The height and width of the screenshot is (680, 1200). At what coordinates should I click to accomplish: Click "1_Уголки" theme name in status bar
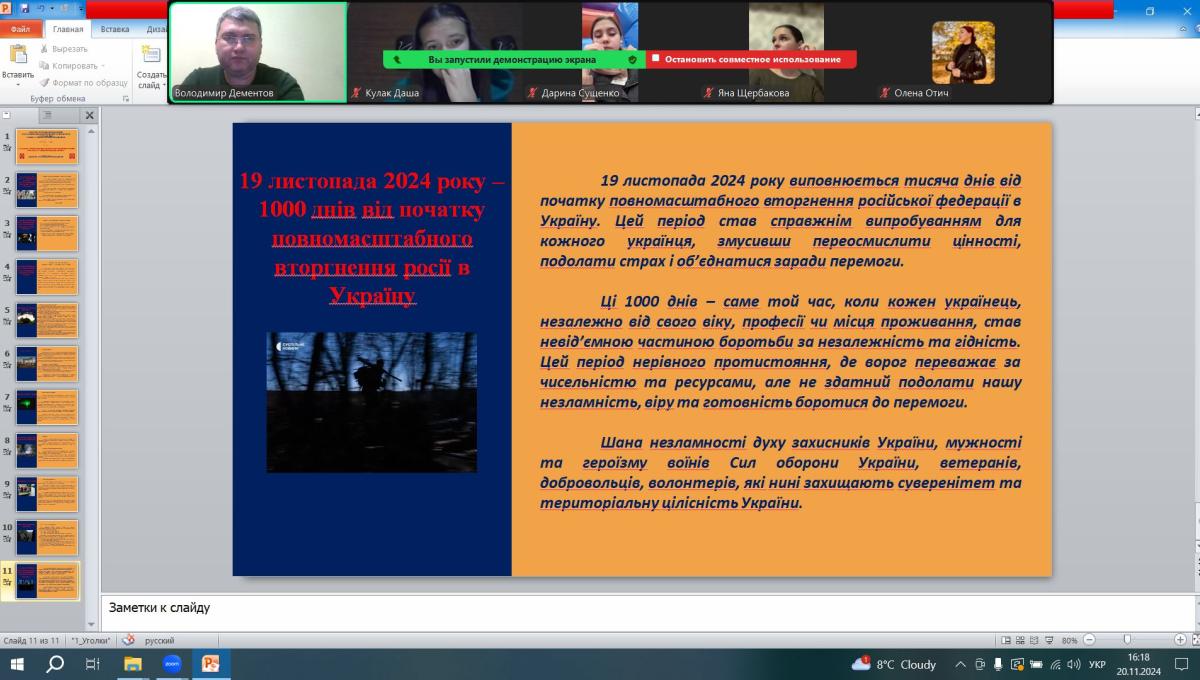92,640
